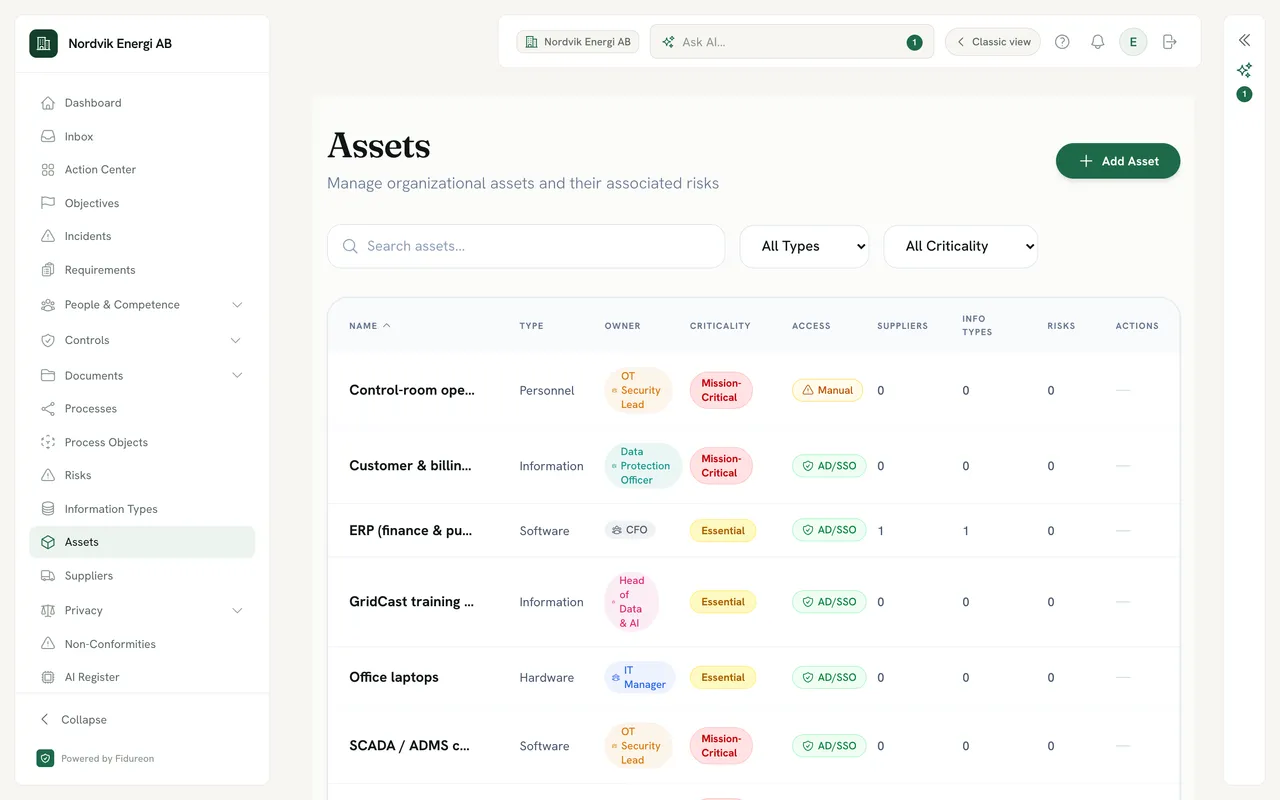Click the Powered by Fidureon link
Viewport: 1280px width, 800px height.
[96, 759]
